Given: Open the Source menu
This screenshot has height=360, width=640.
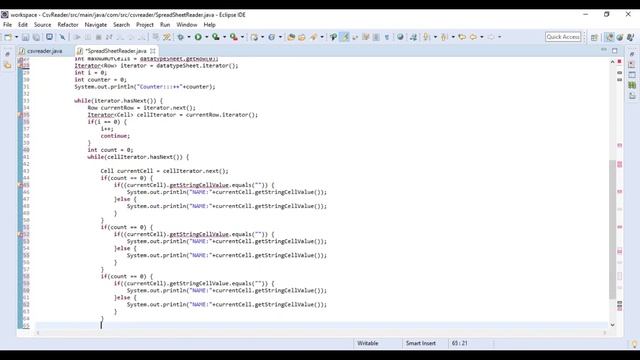Looking at the screenshot, I should [x=42, y=25].
